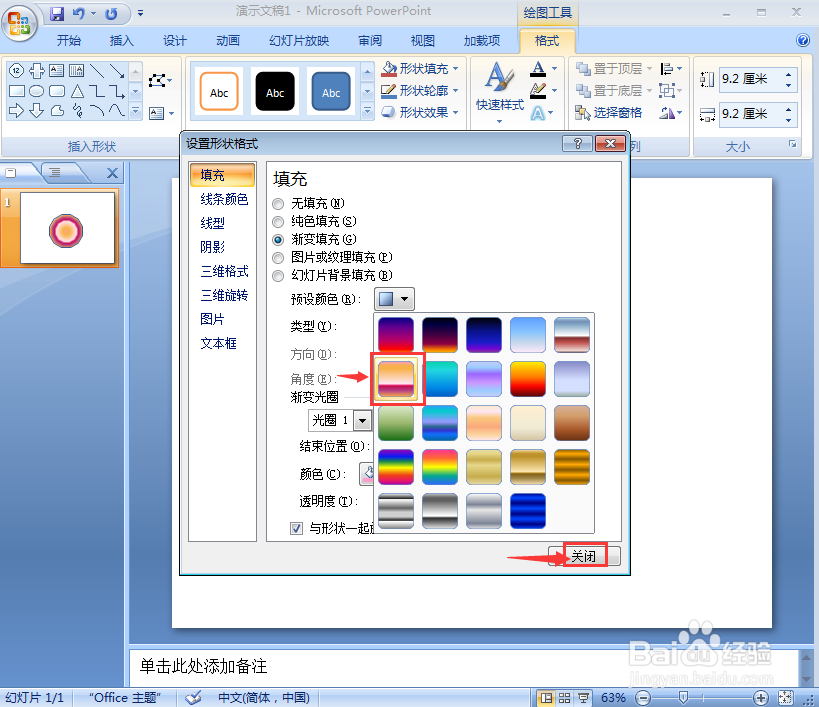The image size is (819, 707).
Task: Go to 阴影 section in dialog
Action: 213,247
